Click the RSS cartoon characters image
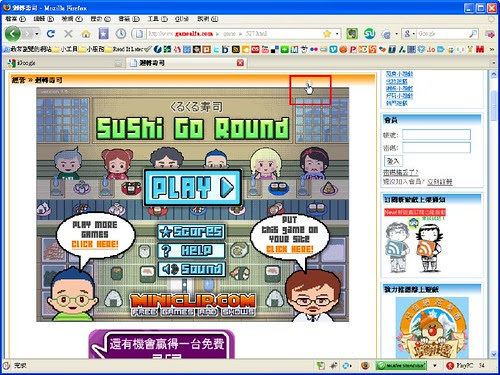The height and width of the screenshot is (375, 500). 415,246
